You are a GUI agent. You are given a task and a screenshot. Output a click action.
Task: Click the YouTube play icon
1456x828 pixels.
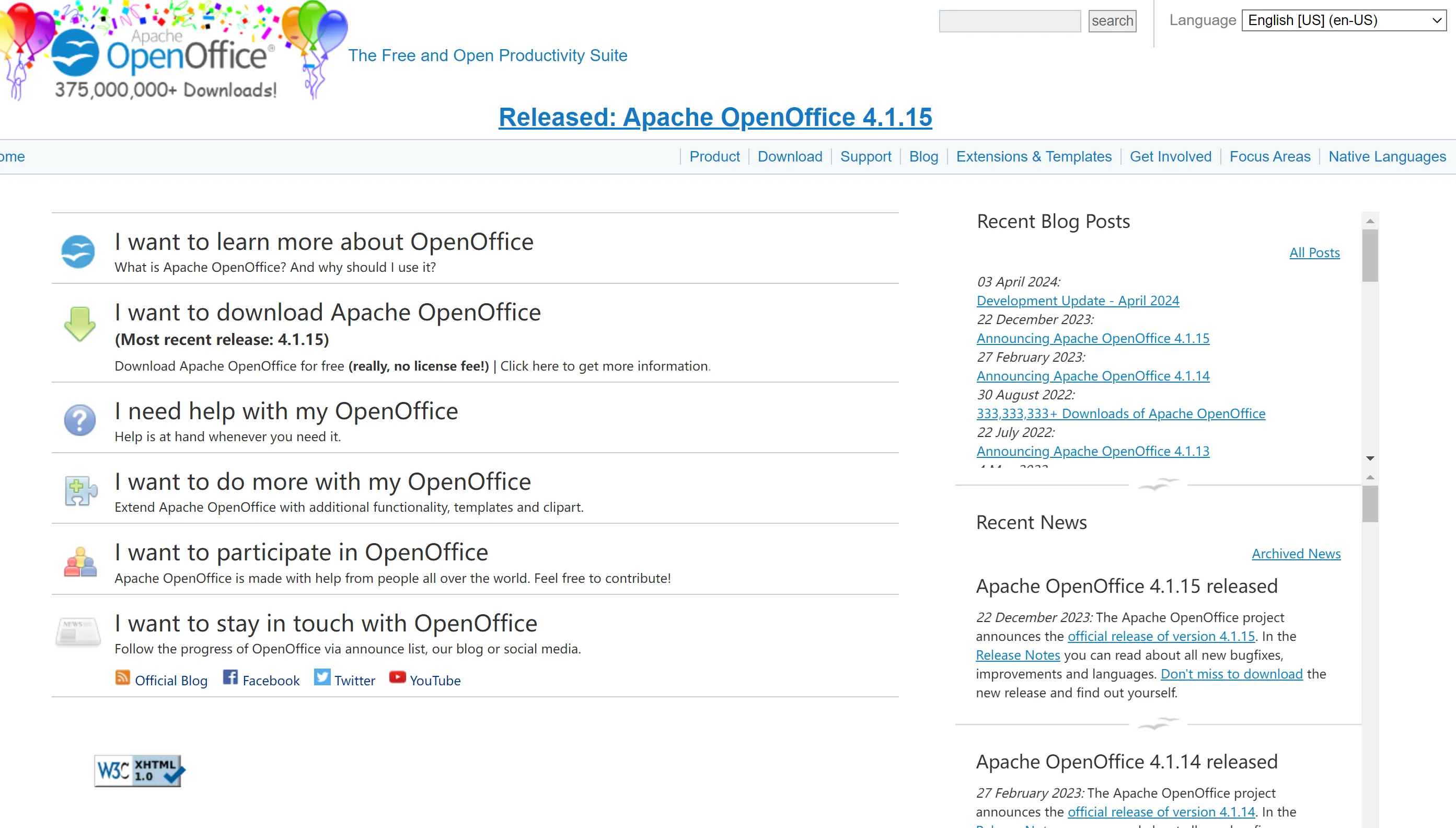pos(397,677)
